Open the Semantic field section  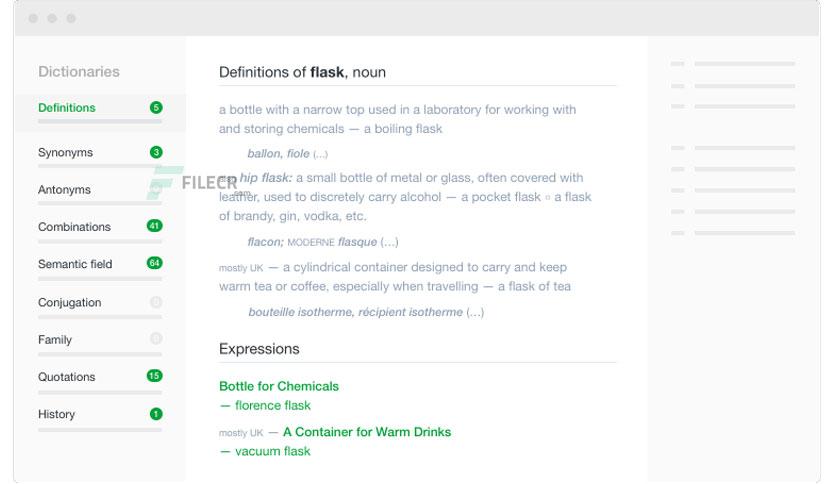(x=75, y=264)
